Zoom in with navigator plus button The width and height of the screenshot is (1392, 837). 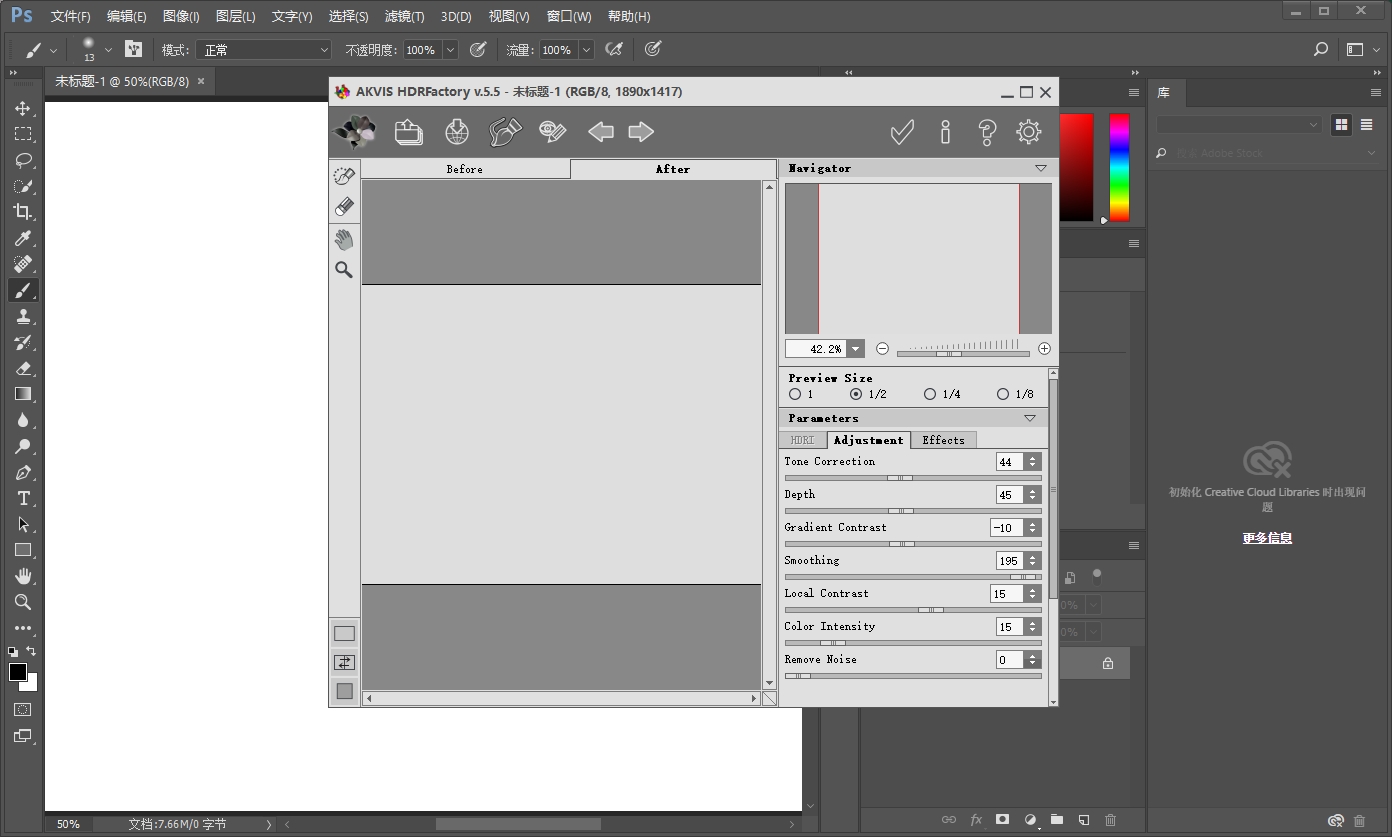[x=1044, y=349]
